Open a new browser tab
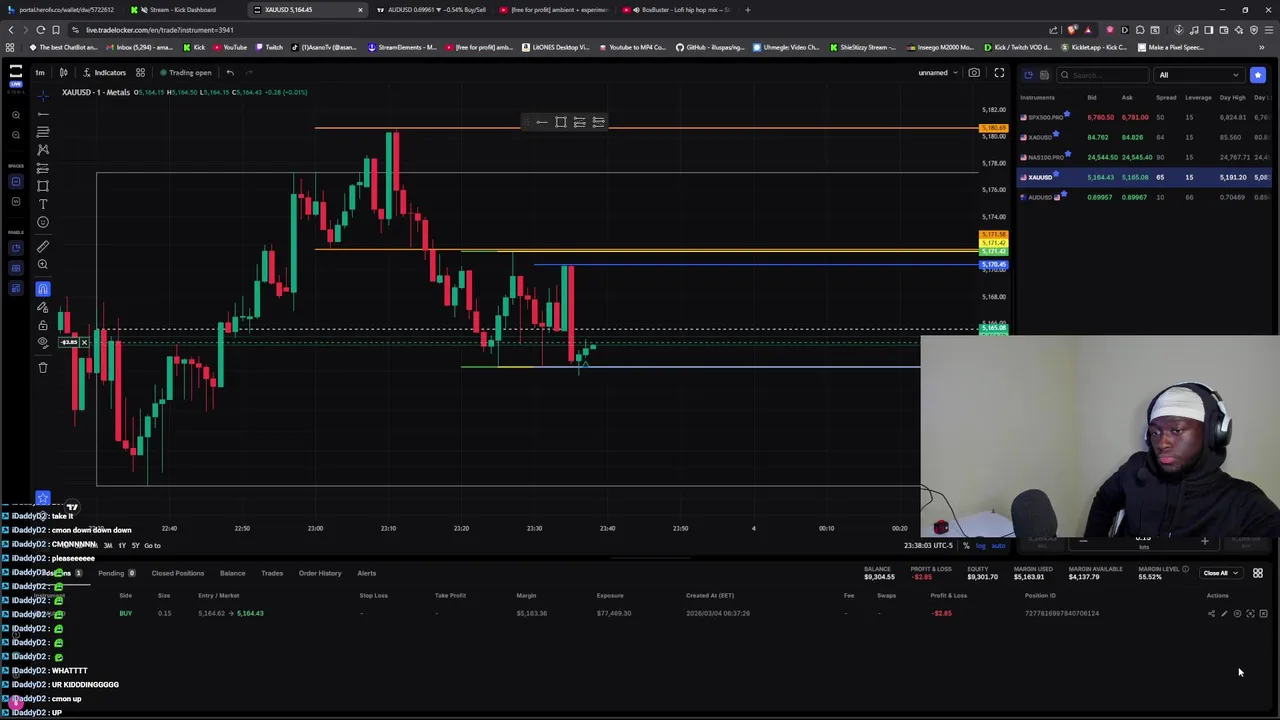This screenshot has width=1280, height=720. [x=747, y=10]
